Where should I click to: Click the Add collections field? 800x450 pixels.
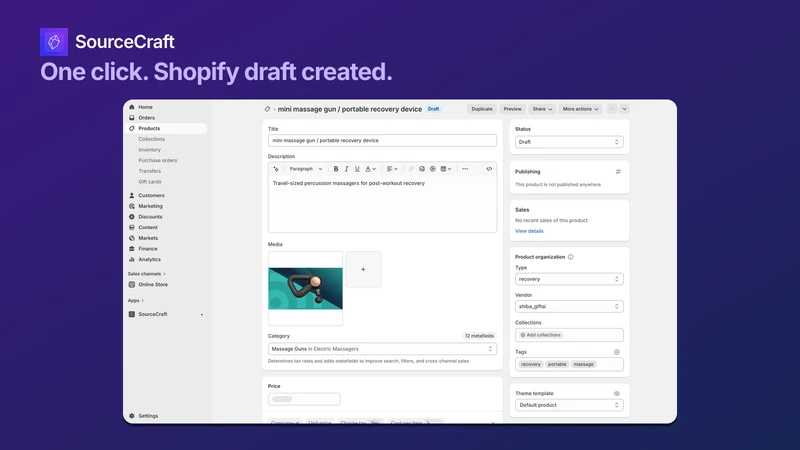click(569, 335)
